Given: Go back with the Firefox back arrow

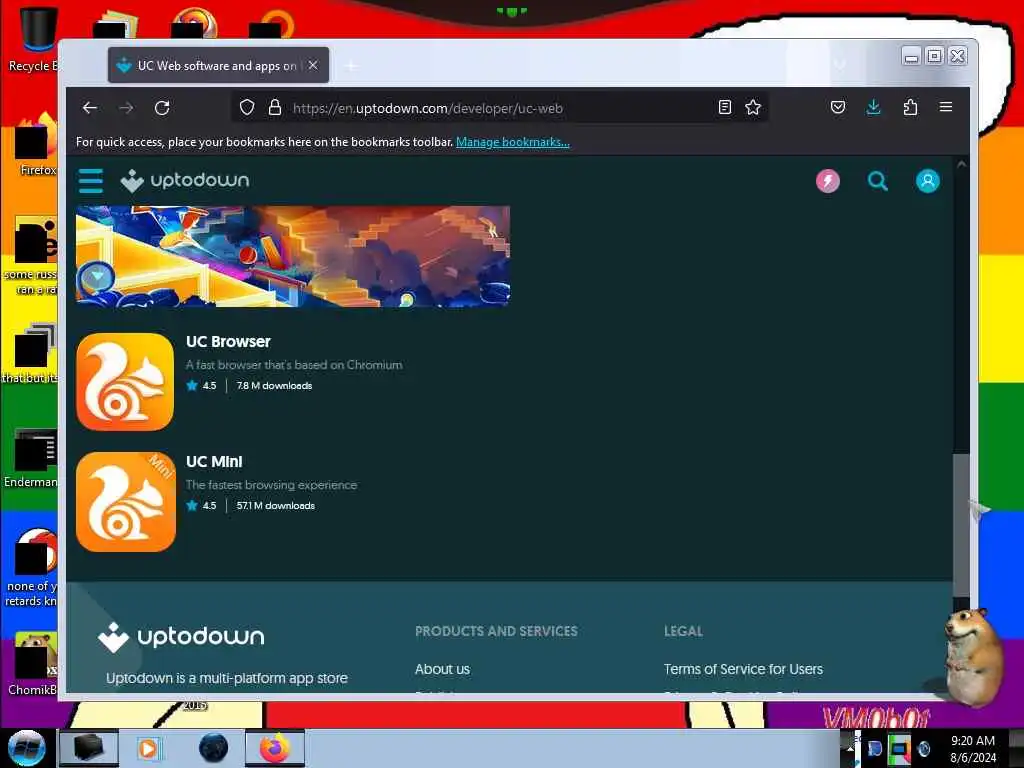Looking at the screenshot, I should pyautogui.click(x=89, y=108).
